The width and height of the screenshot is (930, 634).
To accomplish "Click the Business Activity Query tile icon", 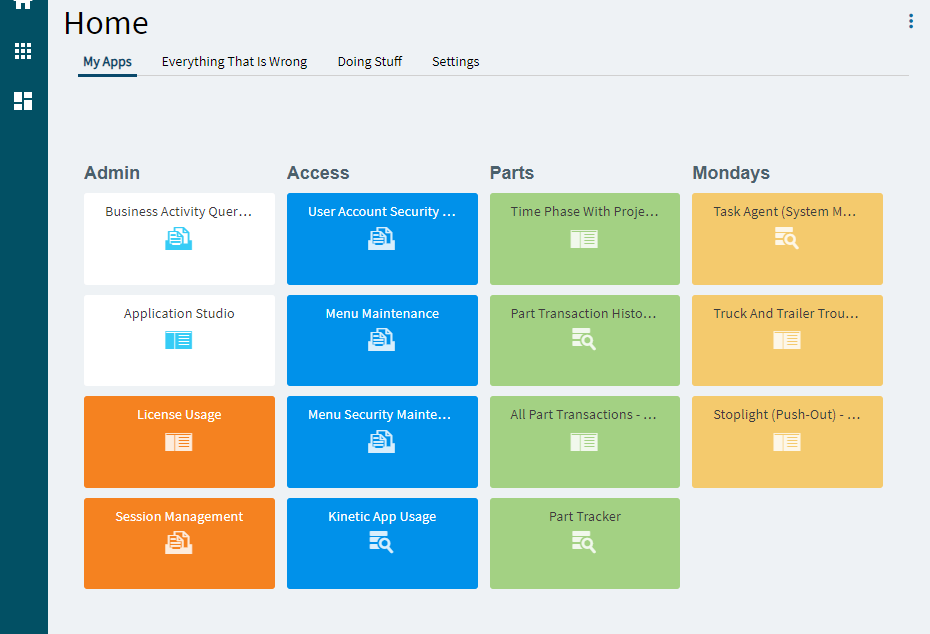I will [179, 238].
